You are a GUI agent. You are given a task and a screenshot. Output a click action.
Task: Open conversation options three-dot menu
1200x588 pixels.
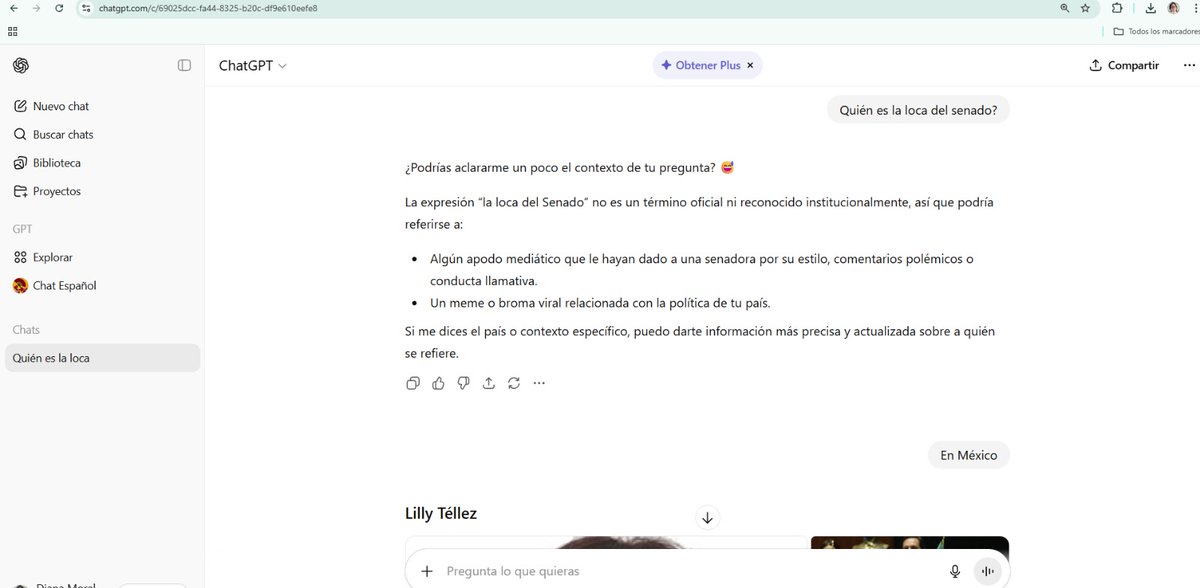click(x=1187, y=65)
